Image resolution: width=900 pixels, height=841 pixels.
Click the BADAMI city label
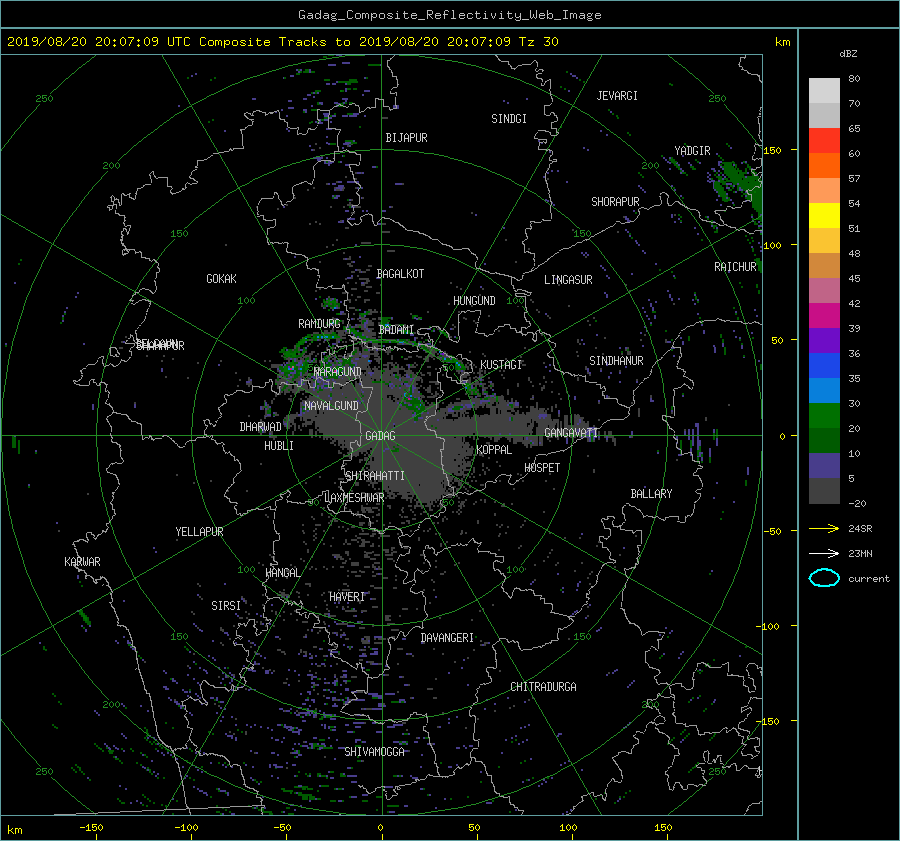click(396, 330)
